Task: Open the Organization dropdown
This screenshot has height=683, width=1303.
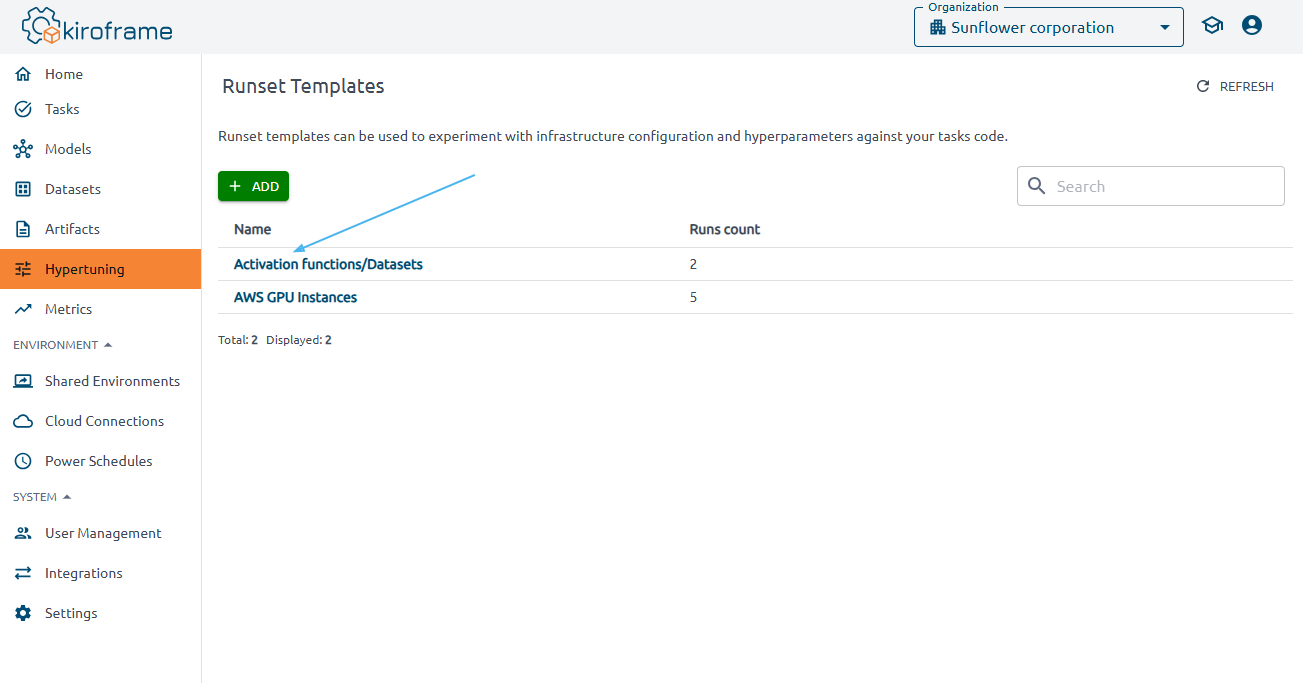Action: (1048, 28)
